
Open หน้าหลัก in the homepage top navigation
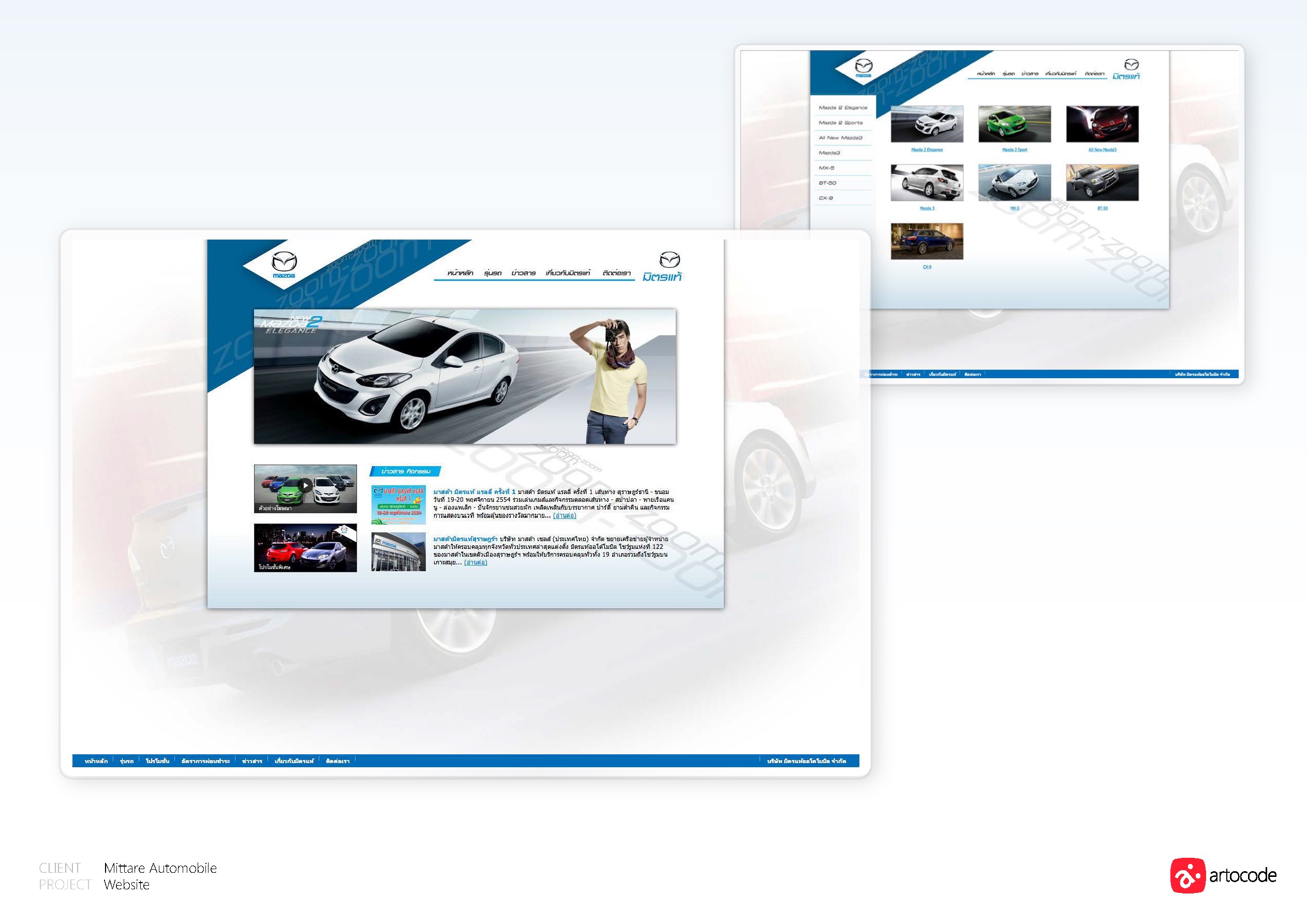[x=460, y=273]
